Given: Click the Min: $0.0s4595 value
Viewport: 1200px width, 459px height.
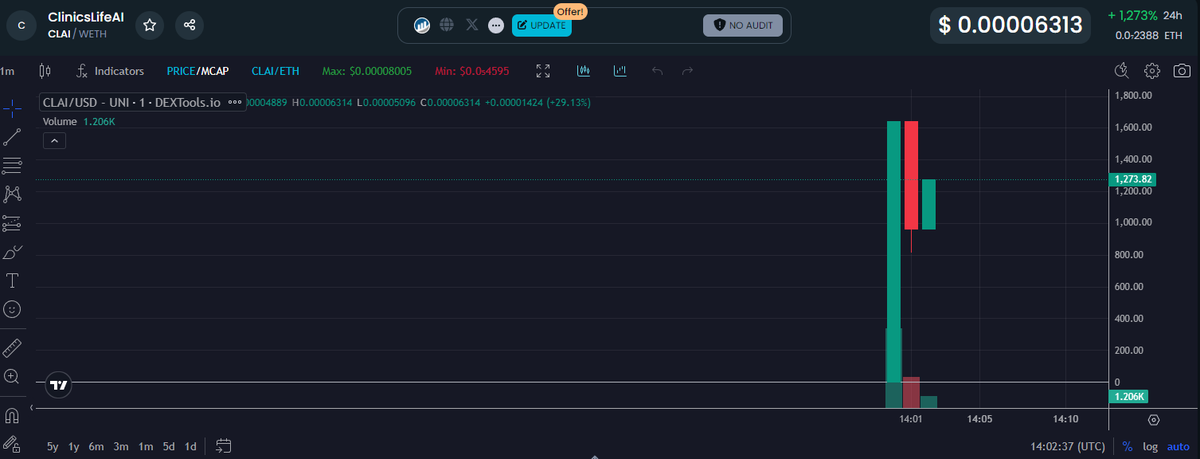Looking at the screenshot, I should [472, 71].
